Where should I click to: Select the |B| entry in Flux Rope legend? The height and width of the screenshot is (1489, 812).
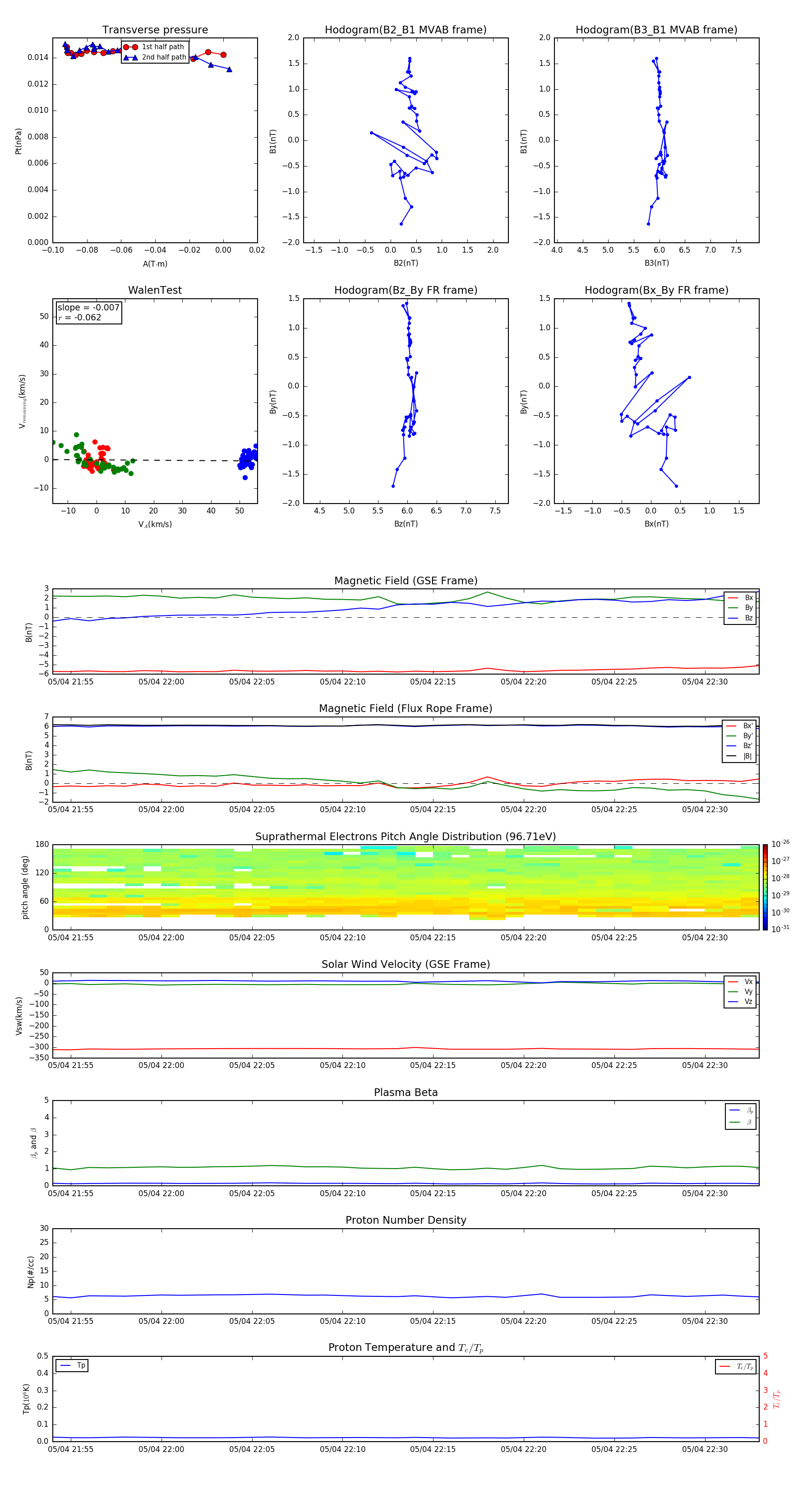pos(740,756)
